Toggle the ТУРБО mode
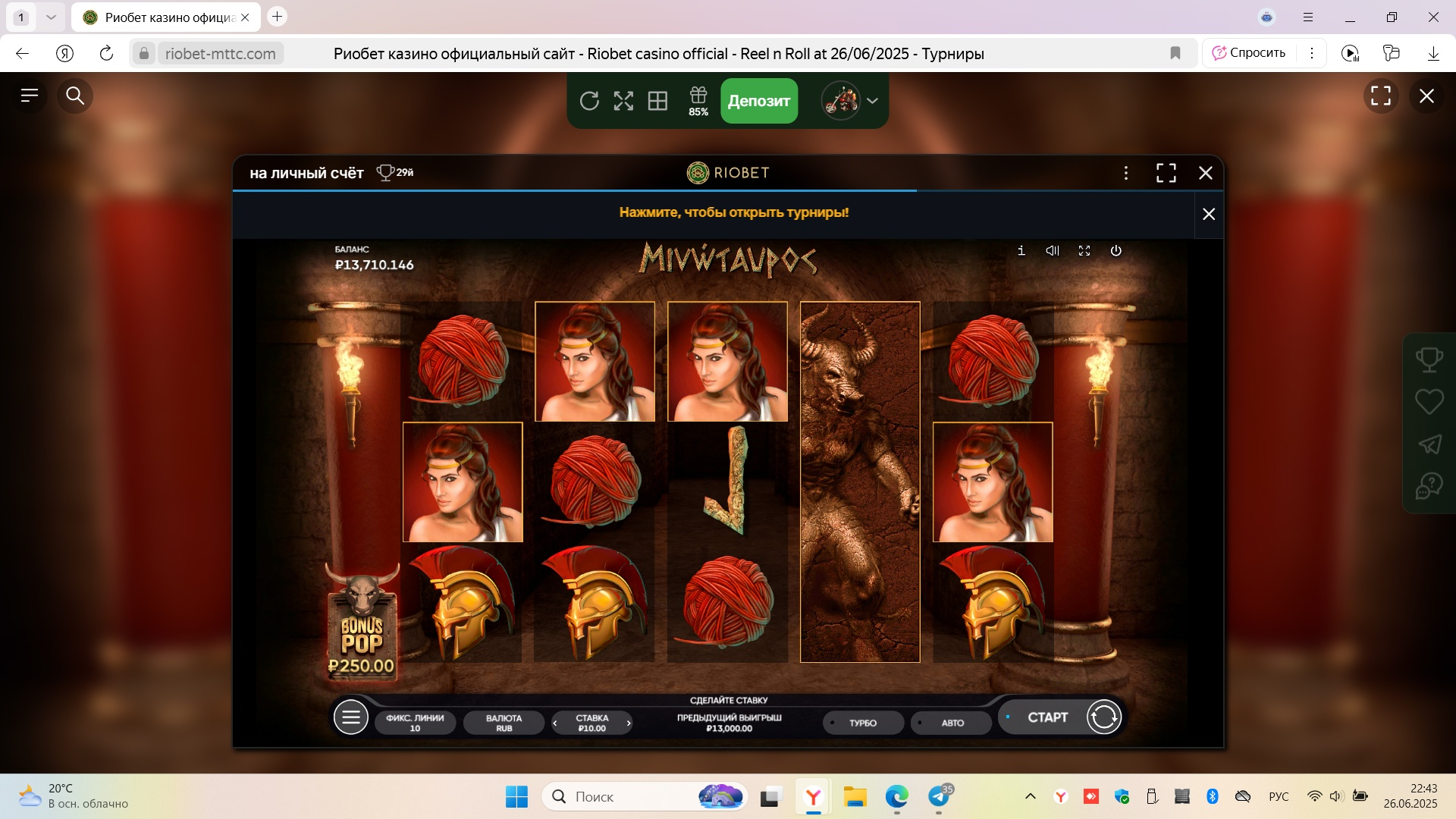Screen dimensions: 1456x819 click(863, 723)
